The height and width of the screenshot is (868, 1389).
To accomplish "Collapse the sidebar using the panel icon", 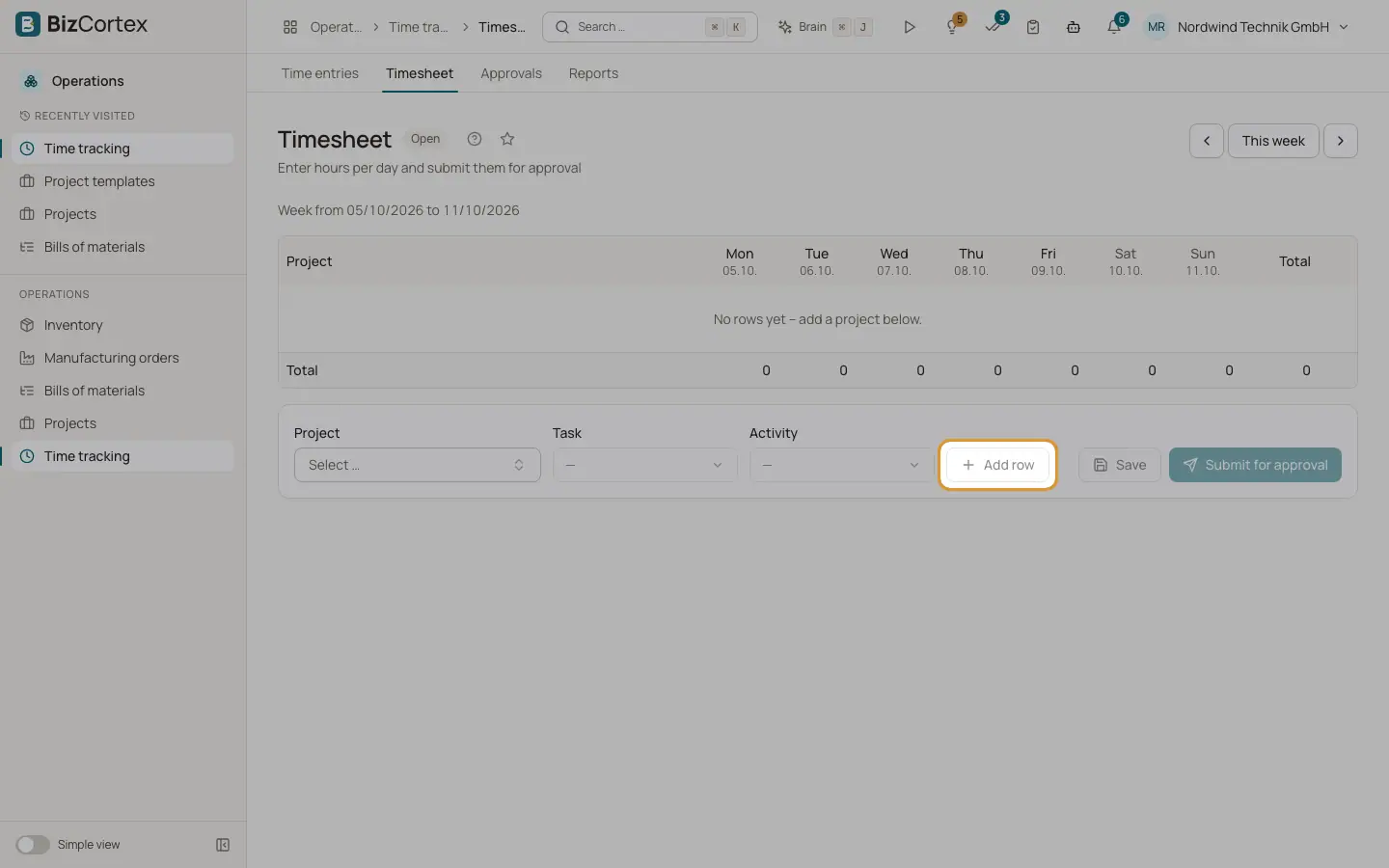I will click(223, 845).
